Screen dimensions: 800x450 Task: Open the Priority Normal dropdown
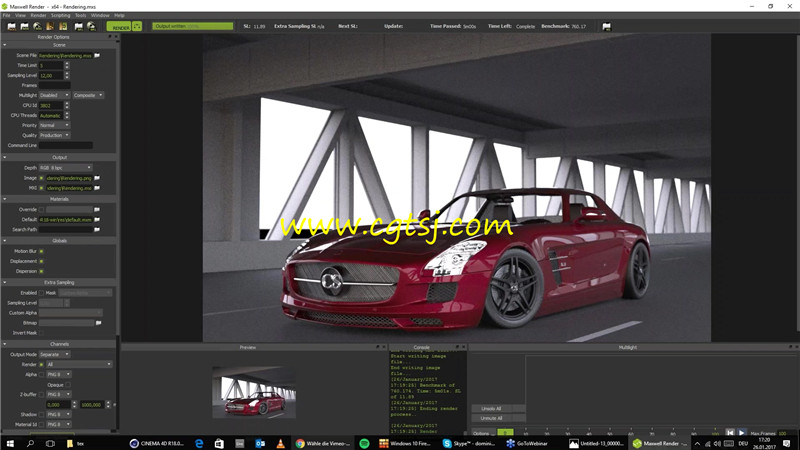tap(54, 126)
